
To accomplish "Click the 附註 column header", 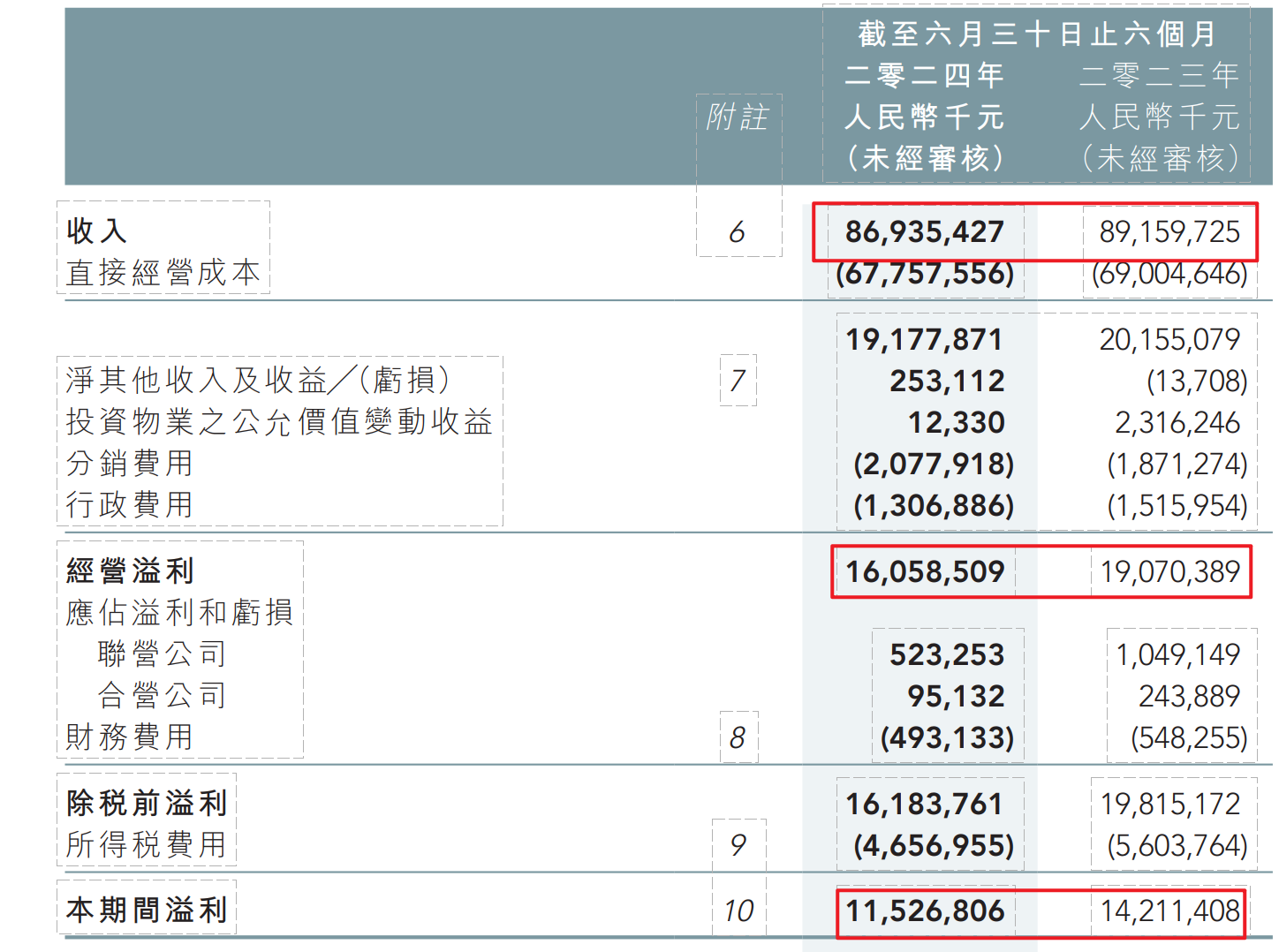I will pos(738,117).
